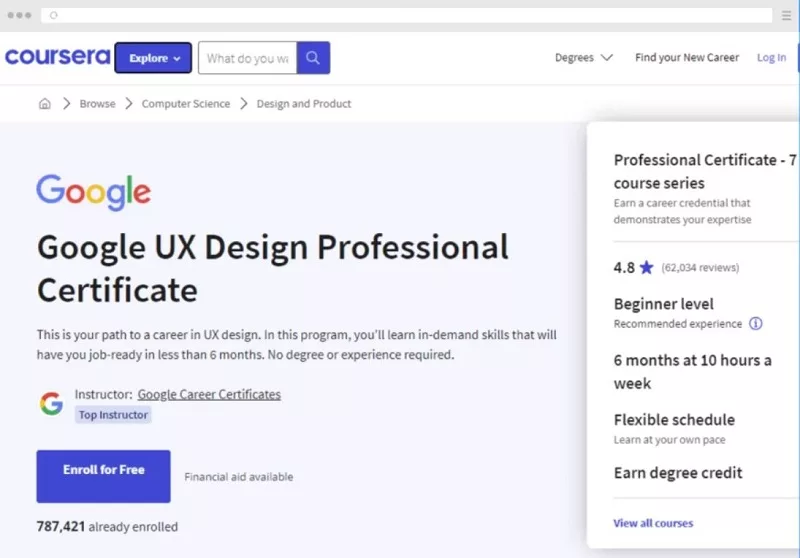Click the browser hamburger menu icon

786,15
